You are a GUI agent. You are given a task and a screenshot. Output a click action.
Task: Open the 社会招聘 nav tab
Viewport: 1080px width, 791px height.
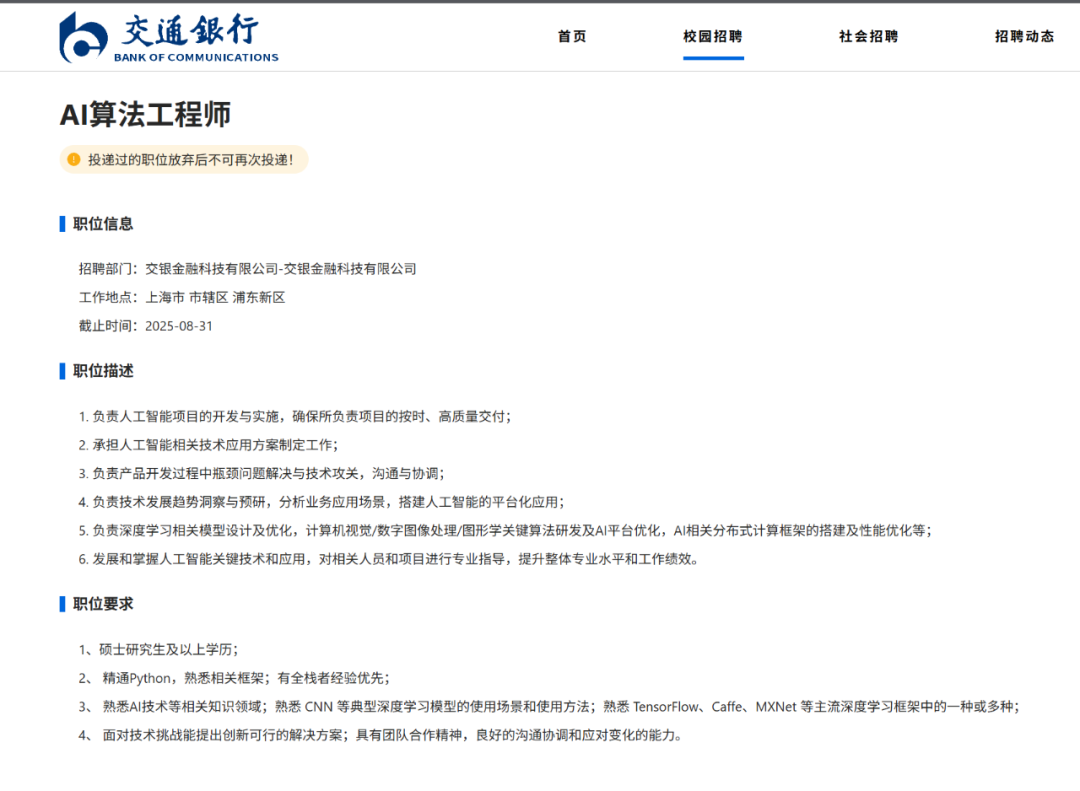pos(869,37)
